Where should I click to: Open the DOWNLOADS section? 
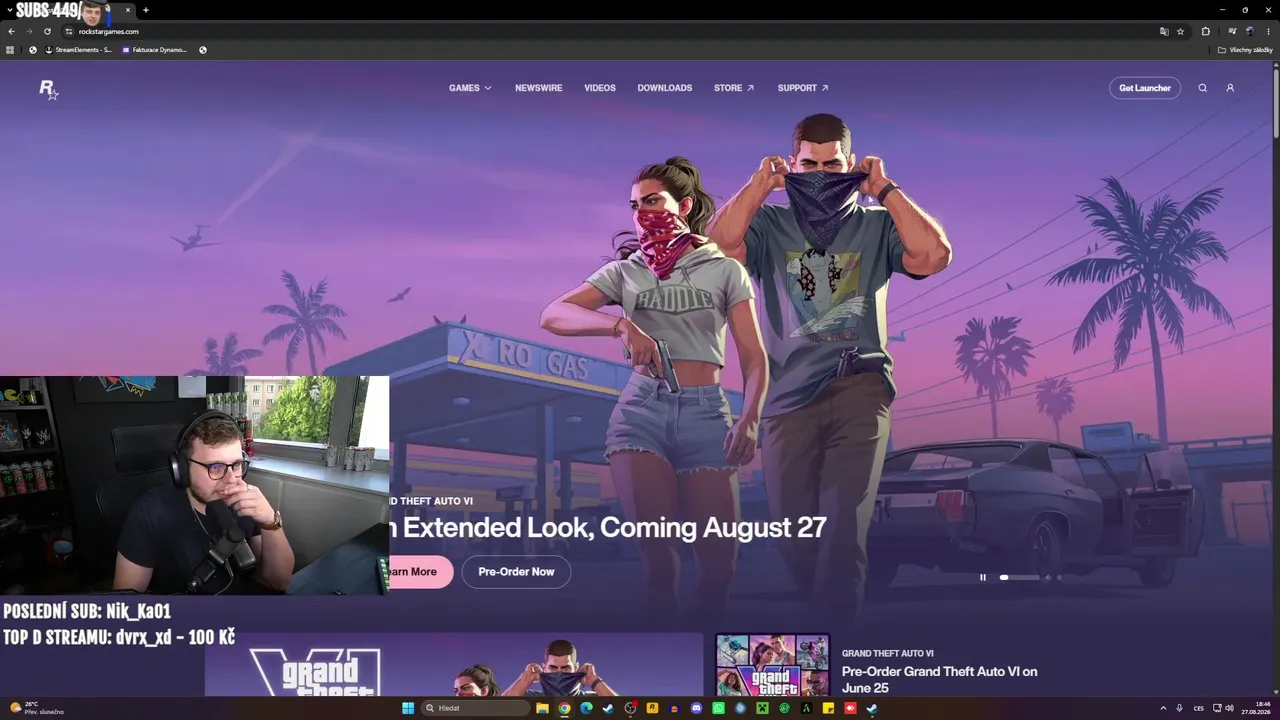[x=665, y=88]
